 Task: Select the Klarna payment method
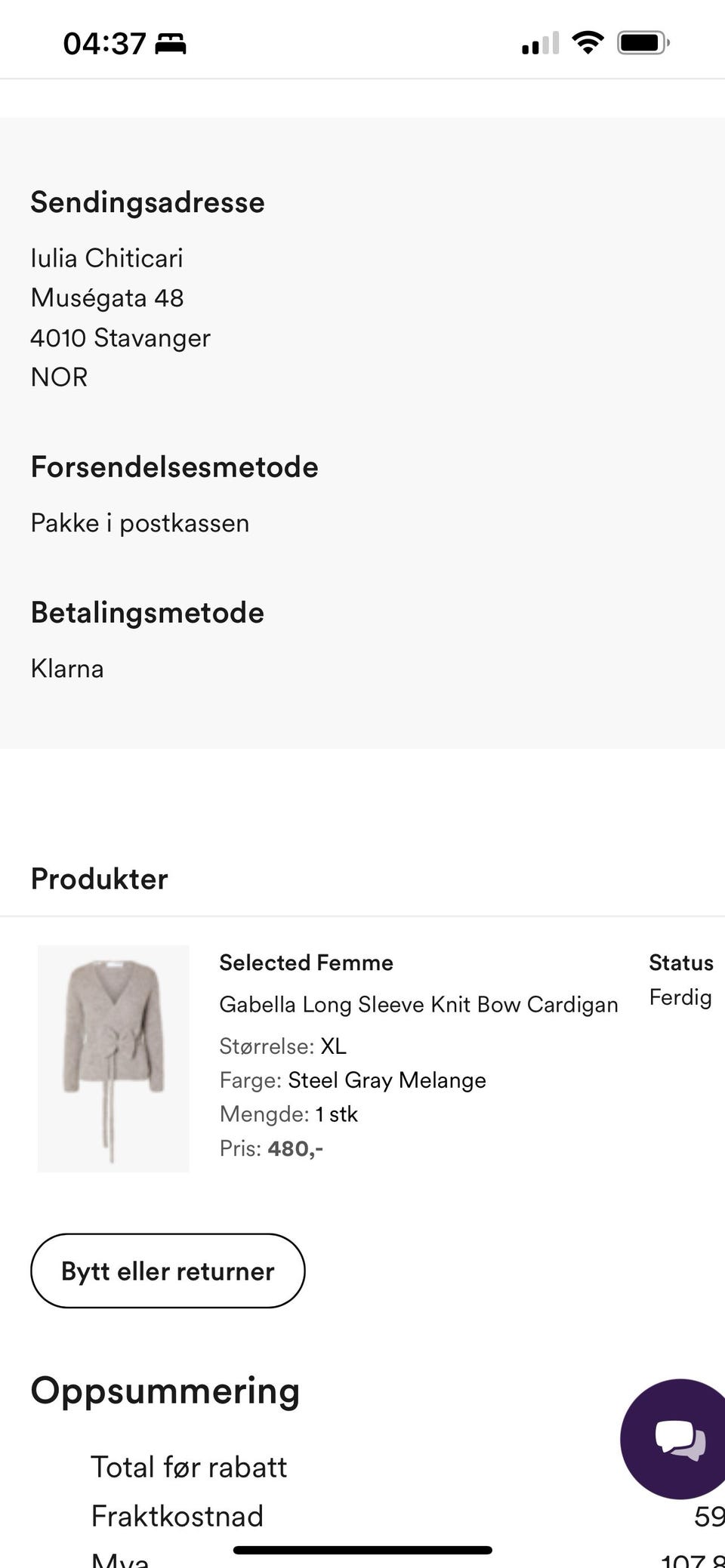[67, 667]
